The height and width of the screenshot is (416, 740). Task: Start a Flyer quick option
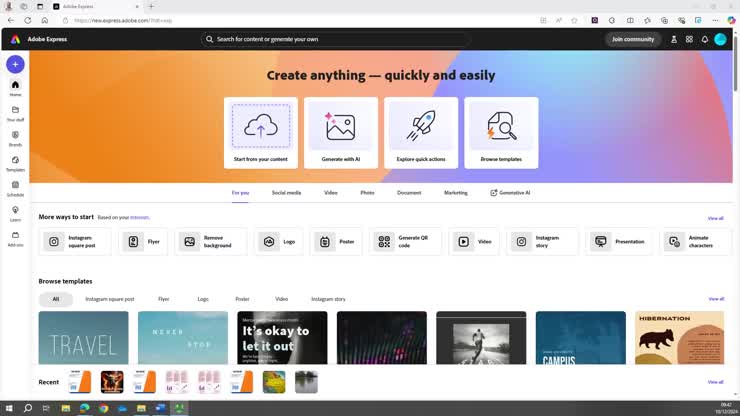coord(143,242)
